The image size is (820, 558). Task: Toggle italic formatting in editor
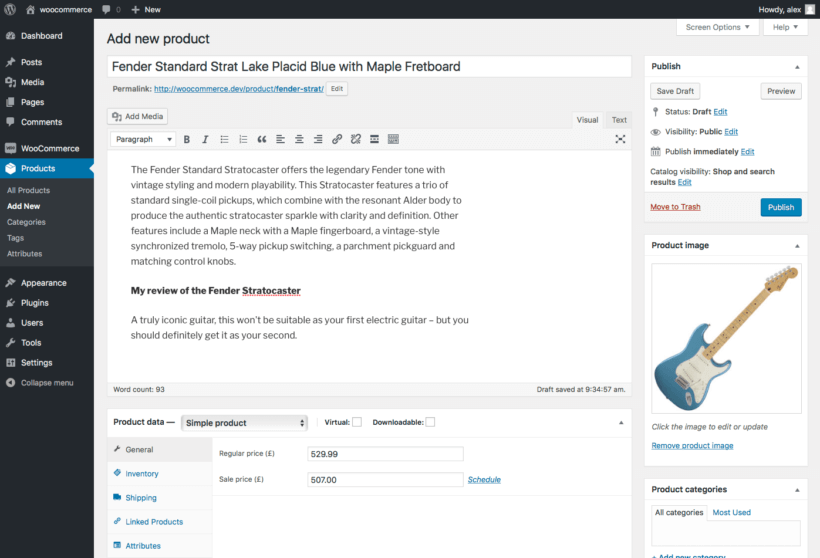click(205, 139)
